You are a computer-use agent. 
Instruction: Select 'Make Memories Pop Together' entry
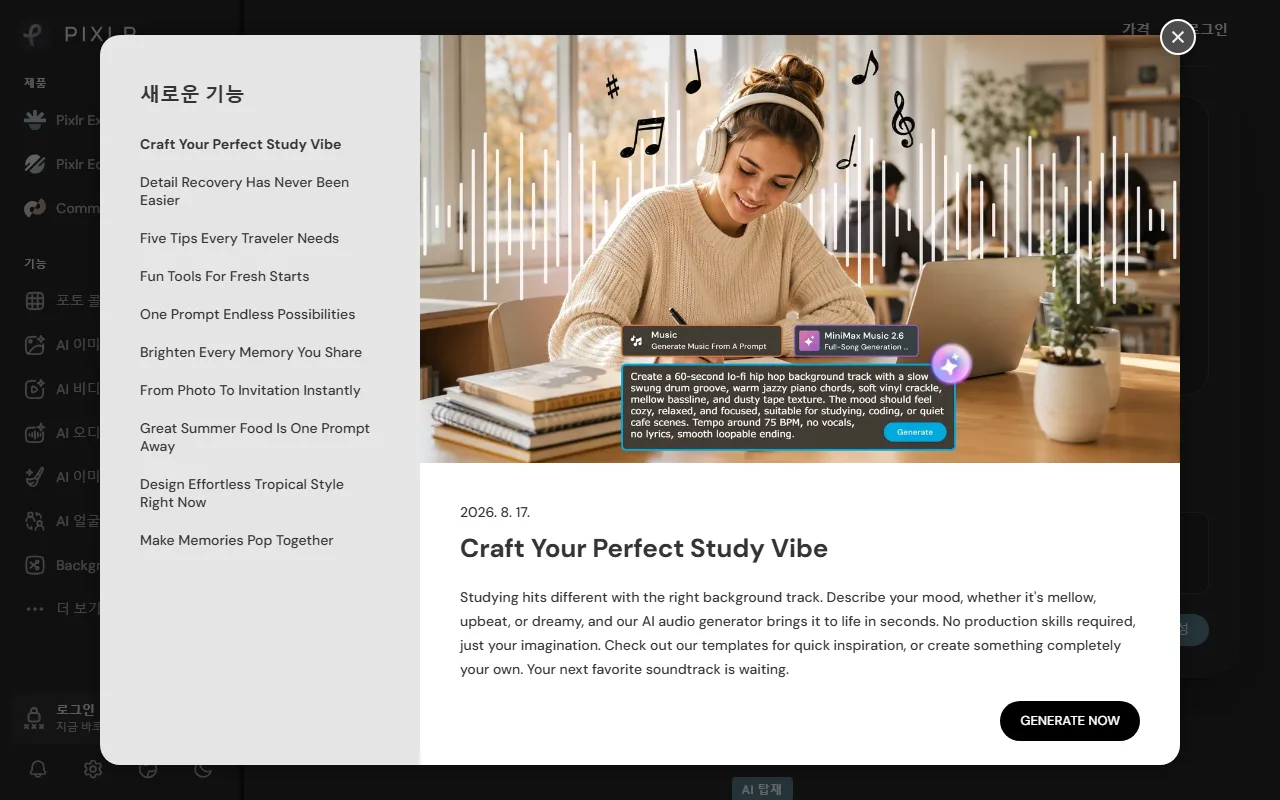(x=236, y=540)
